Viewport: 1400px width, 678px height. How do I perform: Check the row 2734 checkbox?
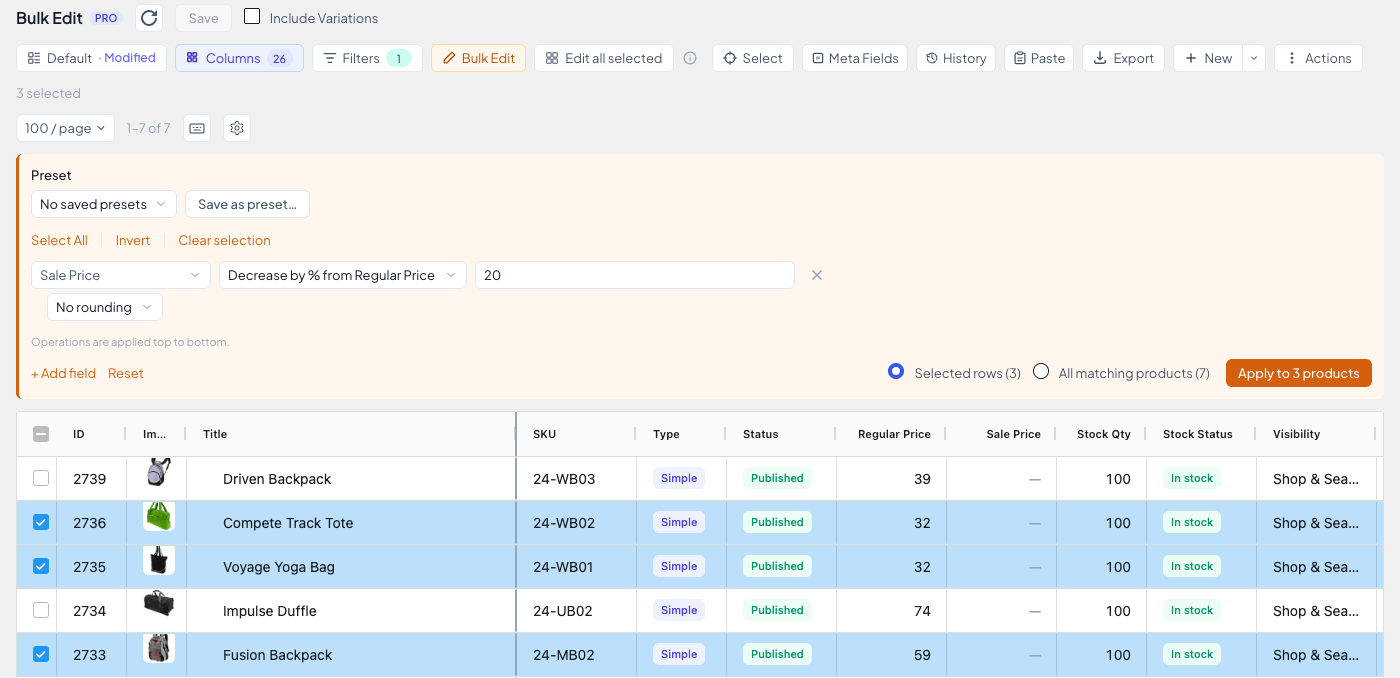coord(41,610)
